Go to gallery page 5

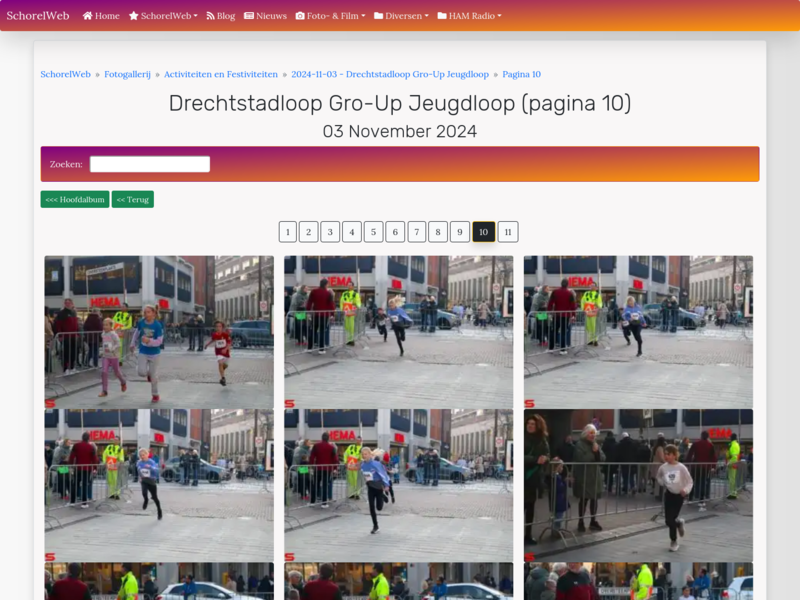click(373, 232)
